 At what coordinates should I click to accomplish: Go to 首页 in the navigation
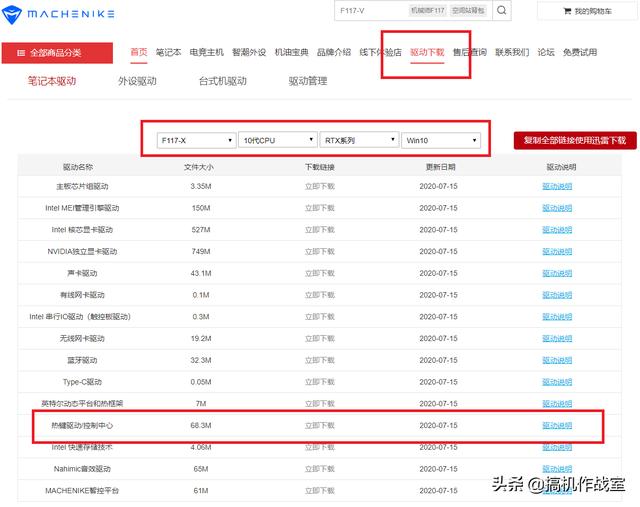click(x=139, y=52)
